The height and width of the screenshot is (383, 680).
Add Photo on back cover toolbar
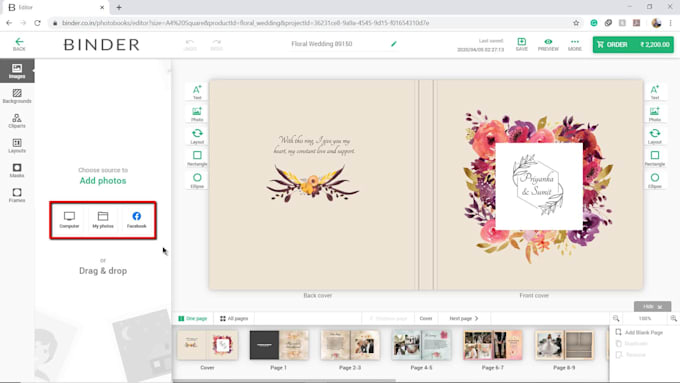pyautogui.click(x=197, y=114)
